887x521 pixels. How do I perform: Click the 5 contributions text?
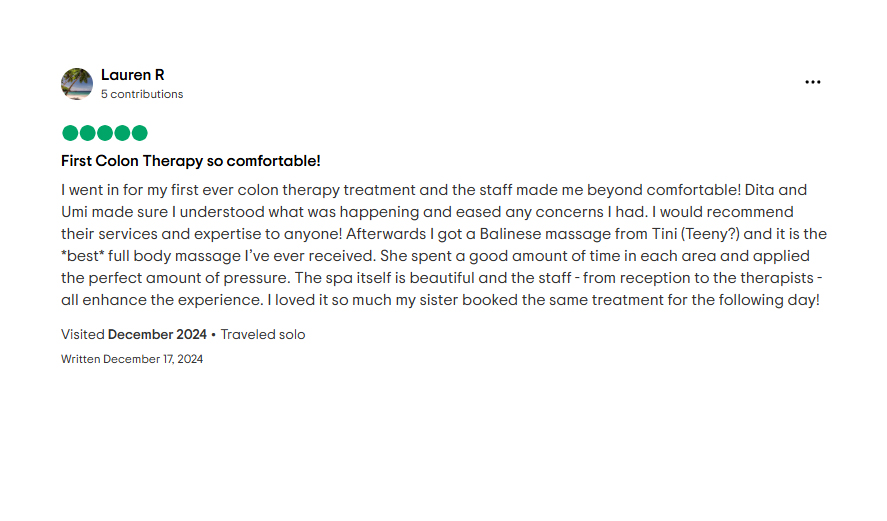point(142,94)
